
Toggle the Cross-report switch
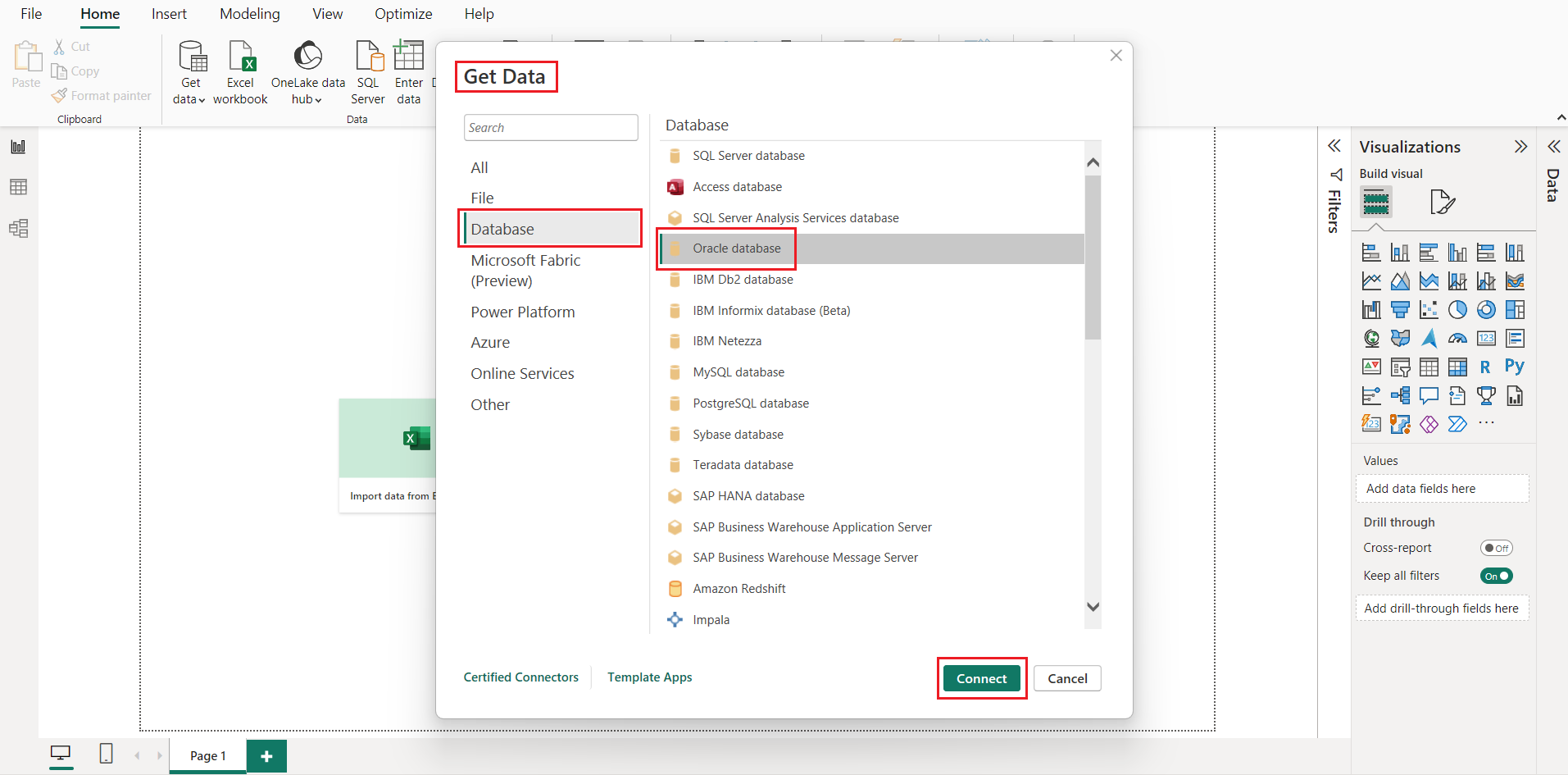click(1496, 548)
